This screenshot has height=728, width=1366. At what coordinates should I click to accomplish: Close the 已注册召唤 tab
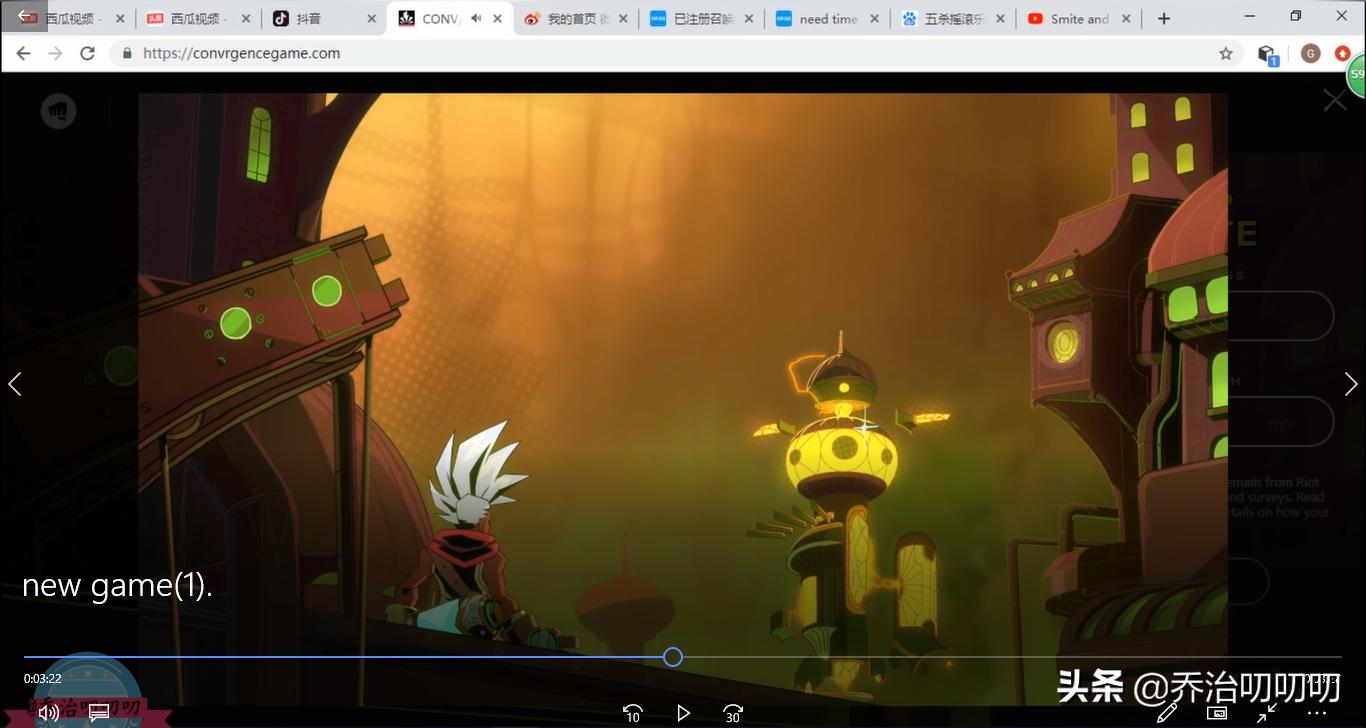749,18
